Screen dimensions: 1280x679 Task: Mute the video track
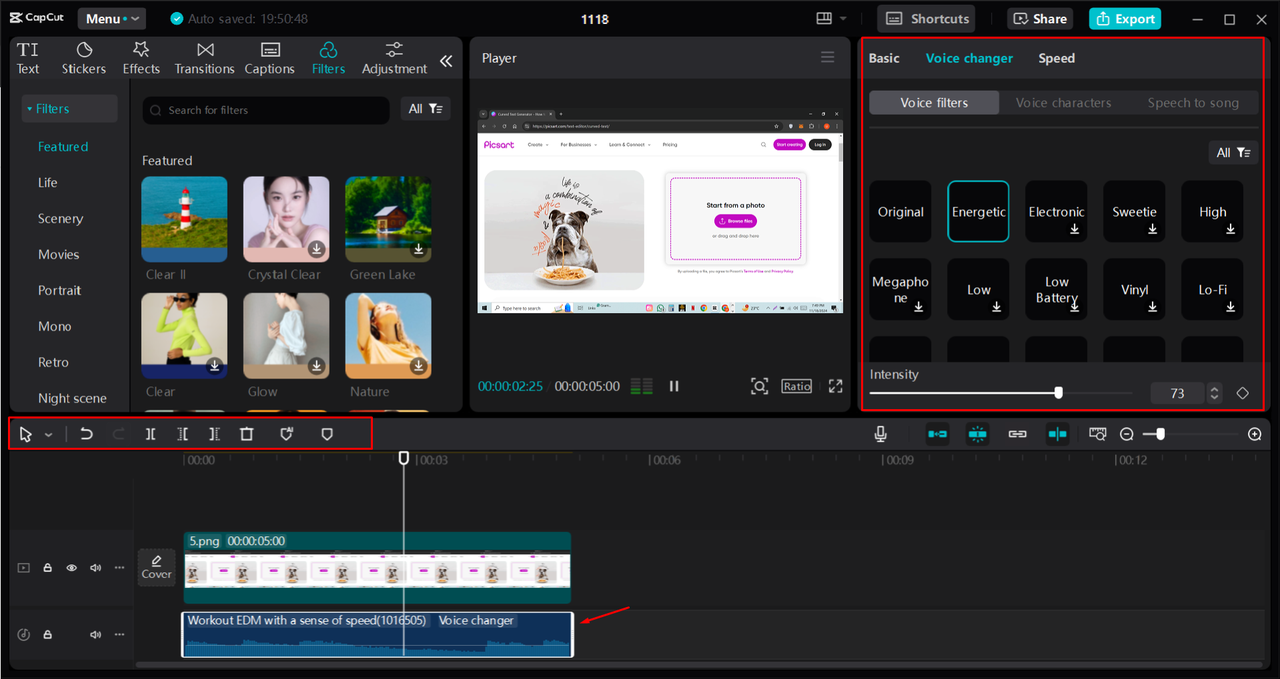tap(95, 567)
